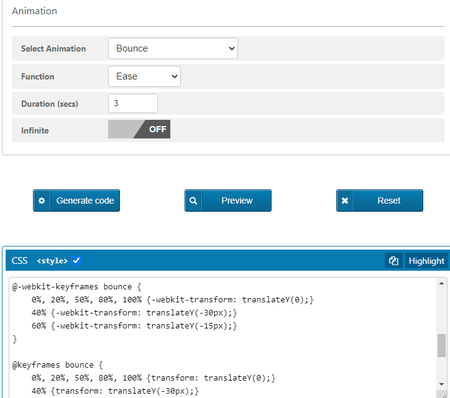This screenshot has height=398, width=450.
Task: Click the scrollbar down arrow in code box
Action: 441,384
